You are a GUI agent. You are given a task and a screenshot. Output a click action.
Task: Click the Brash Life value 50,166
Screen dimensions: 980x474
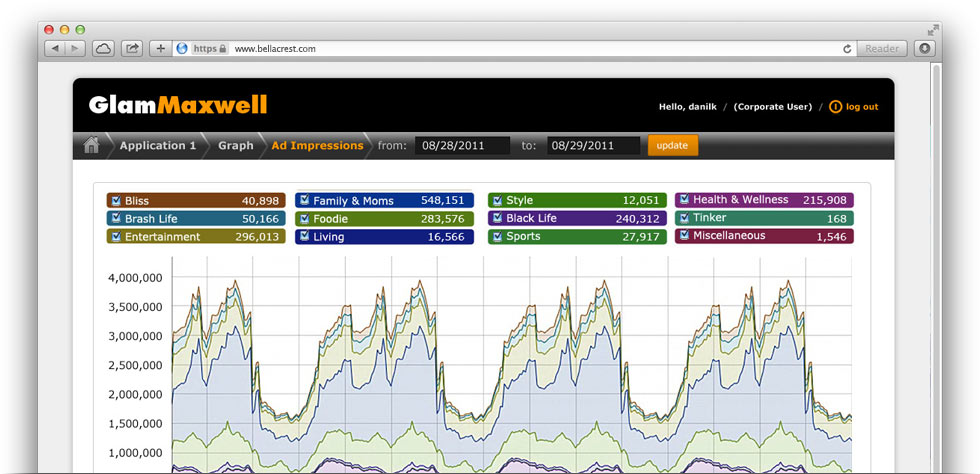261,219
